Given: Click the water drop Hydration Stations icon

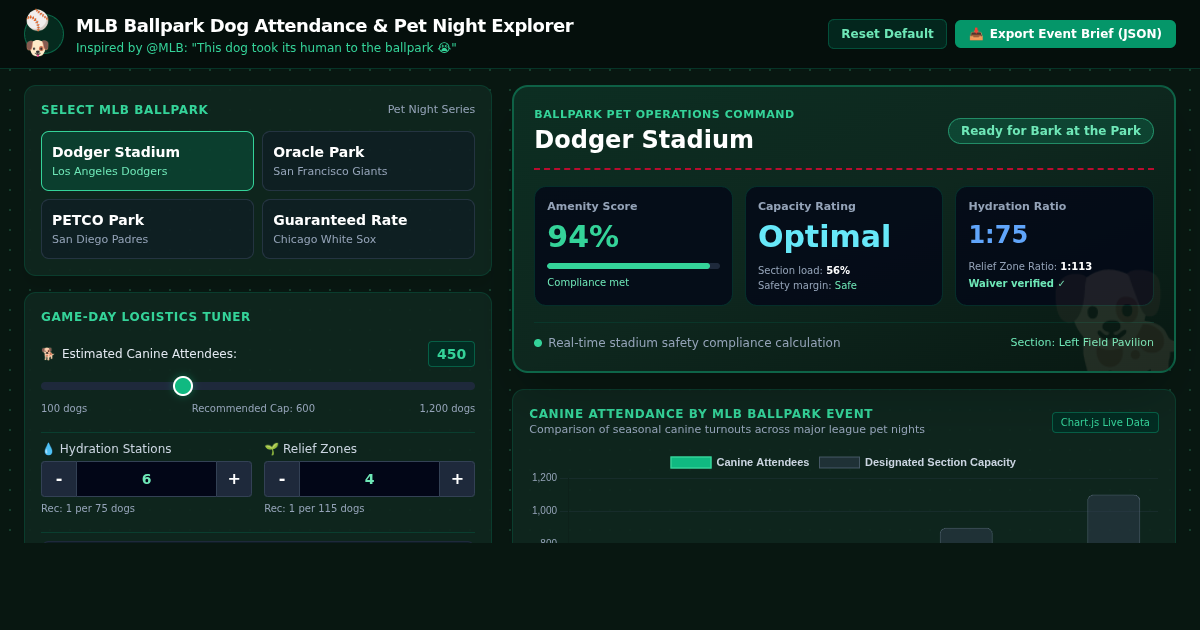Looking at the screenshot, I should [x=48, y=449].
